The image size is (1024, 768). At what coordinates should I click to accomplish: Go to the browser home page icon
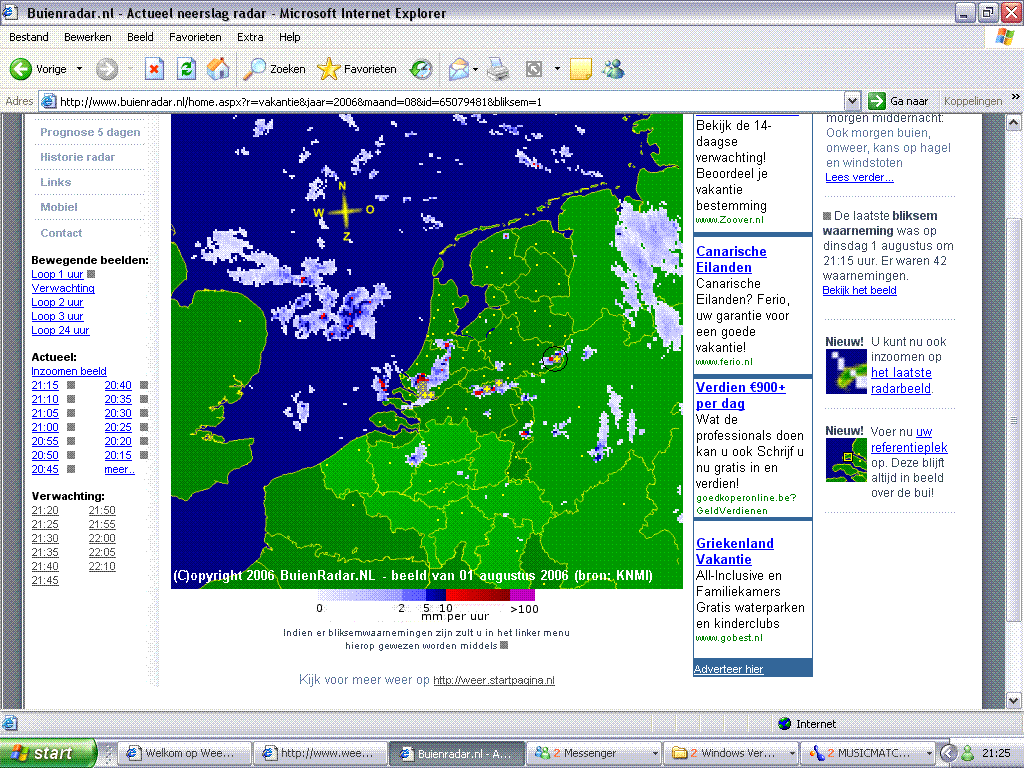tap(217, 69)
